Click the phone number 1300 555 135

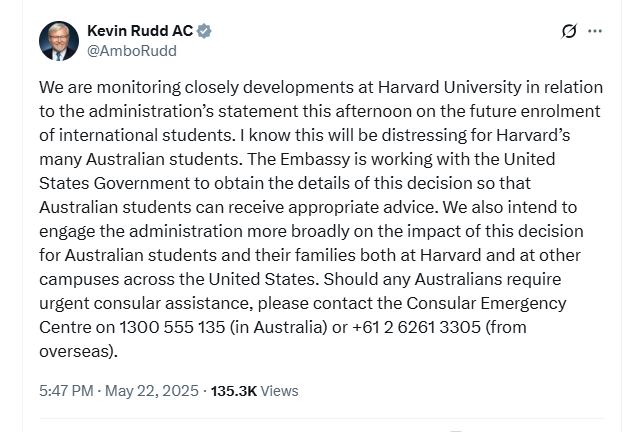click(x=172, y=327)
